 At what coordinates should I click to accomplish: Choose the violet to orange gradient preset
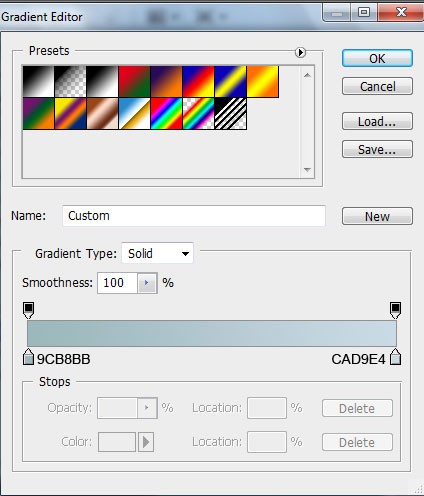166,82
